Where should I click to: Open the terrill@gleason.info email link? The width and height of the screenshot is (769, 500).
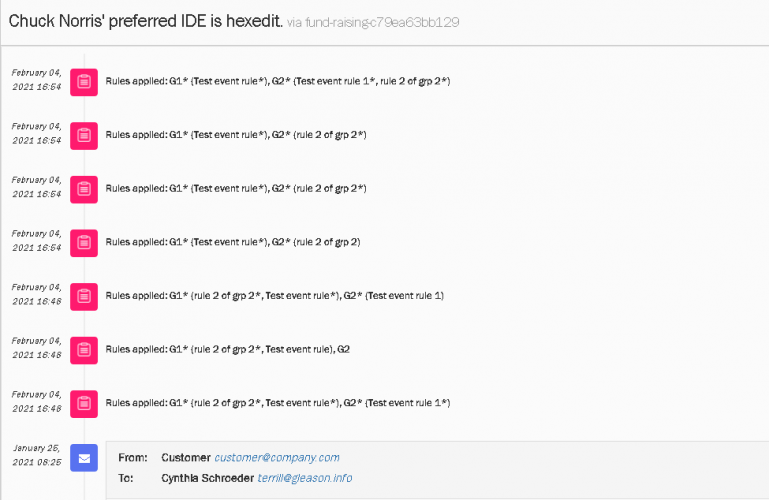[305, 478]
